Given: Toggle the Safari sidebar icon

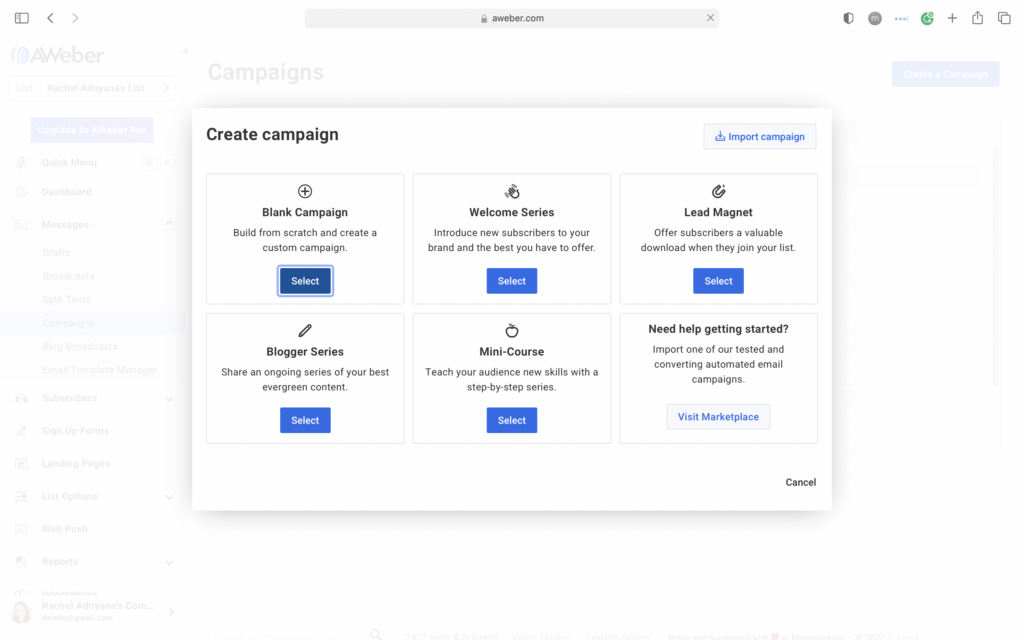Looking at the screenshot, I should [x=22, y=18].
